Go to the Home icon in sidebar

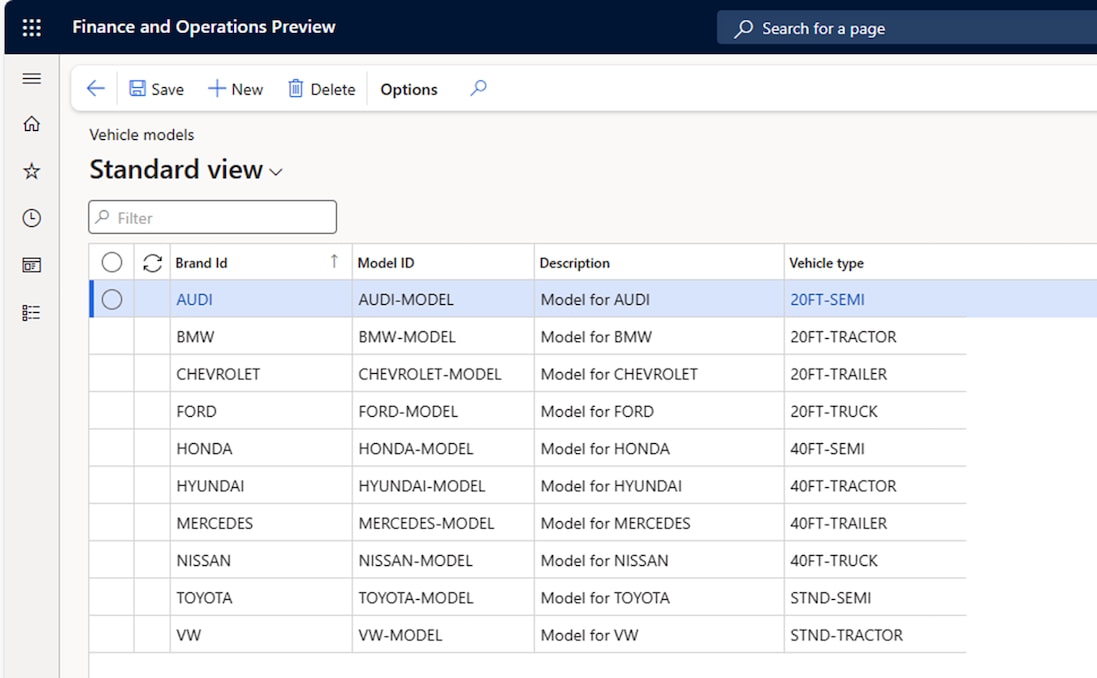coord(31,124)
